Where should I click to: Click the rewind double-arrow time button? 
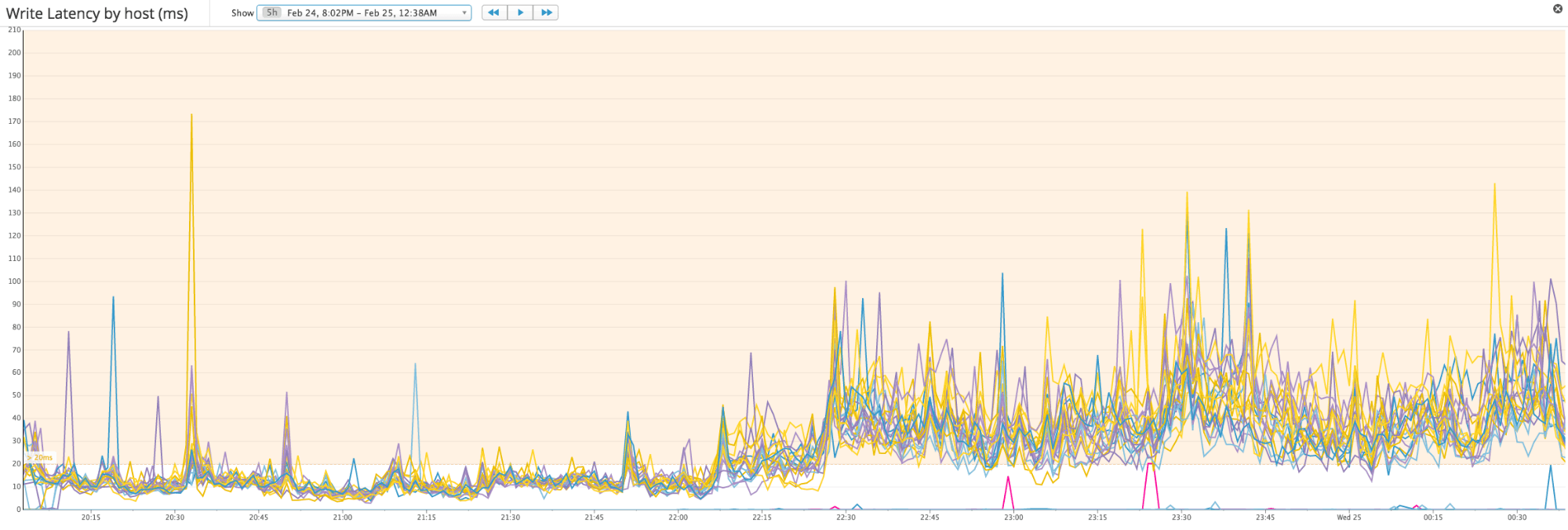(x=493, y=13)
